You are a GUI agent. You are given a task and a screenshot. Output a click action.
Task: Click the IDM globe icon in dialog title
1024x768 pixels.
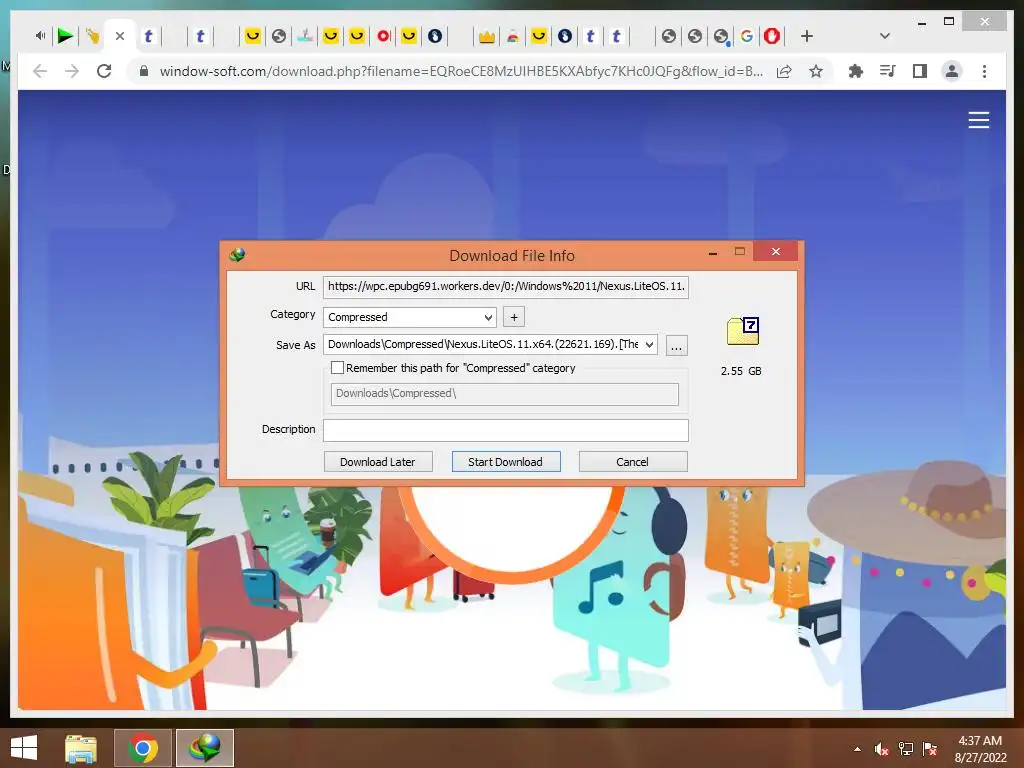pyautogui.click(x=237, y=255)
